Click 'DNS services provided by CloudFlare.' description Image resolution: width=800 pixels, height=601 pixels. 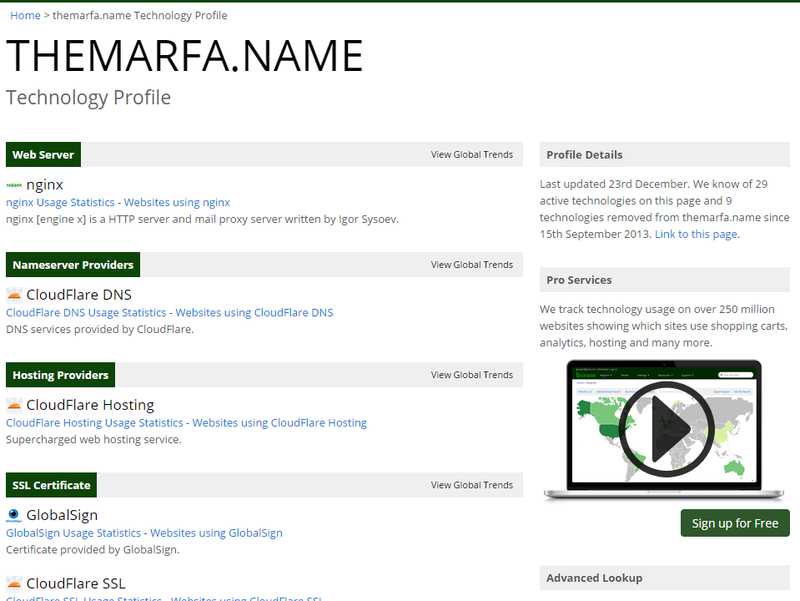pos(100,330)
